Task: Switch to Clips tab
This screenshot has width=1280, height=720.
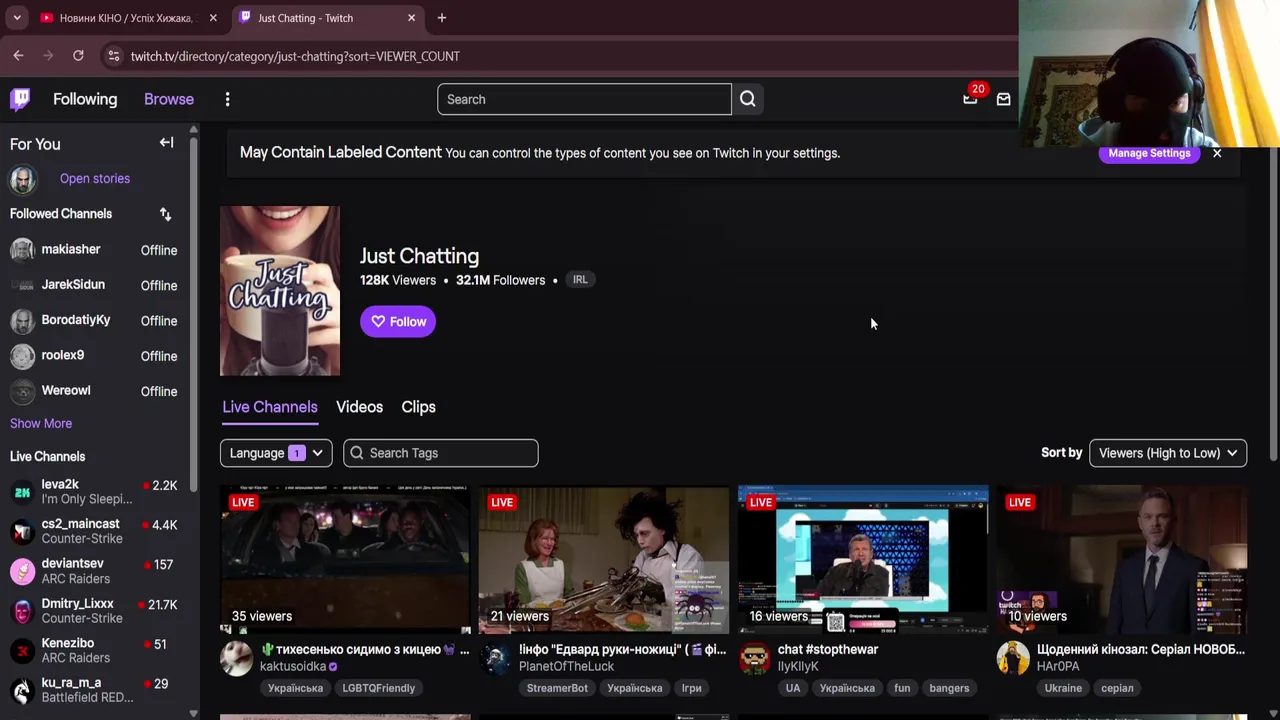Action: tap(418, 407)
